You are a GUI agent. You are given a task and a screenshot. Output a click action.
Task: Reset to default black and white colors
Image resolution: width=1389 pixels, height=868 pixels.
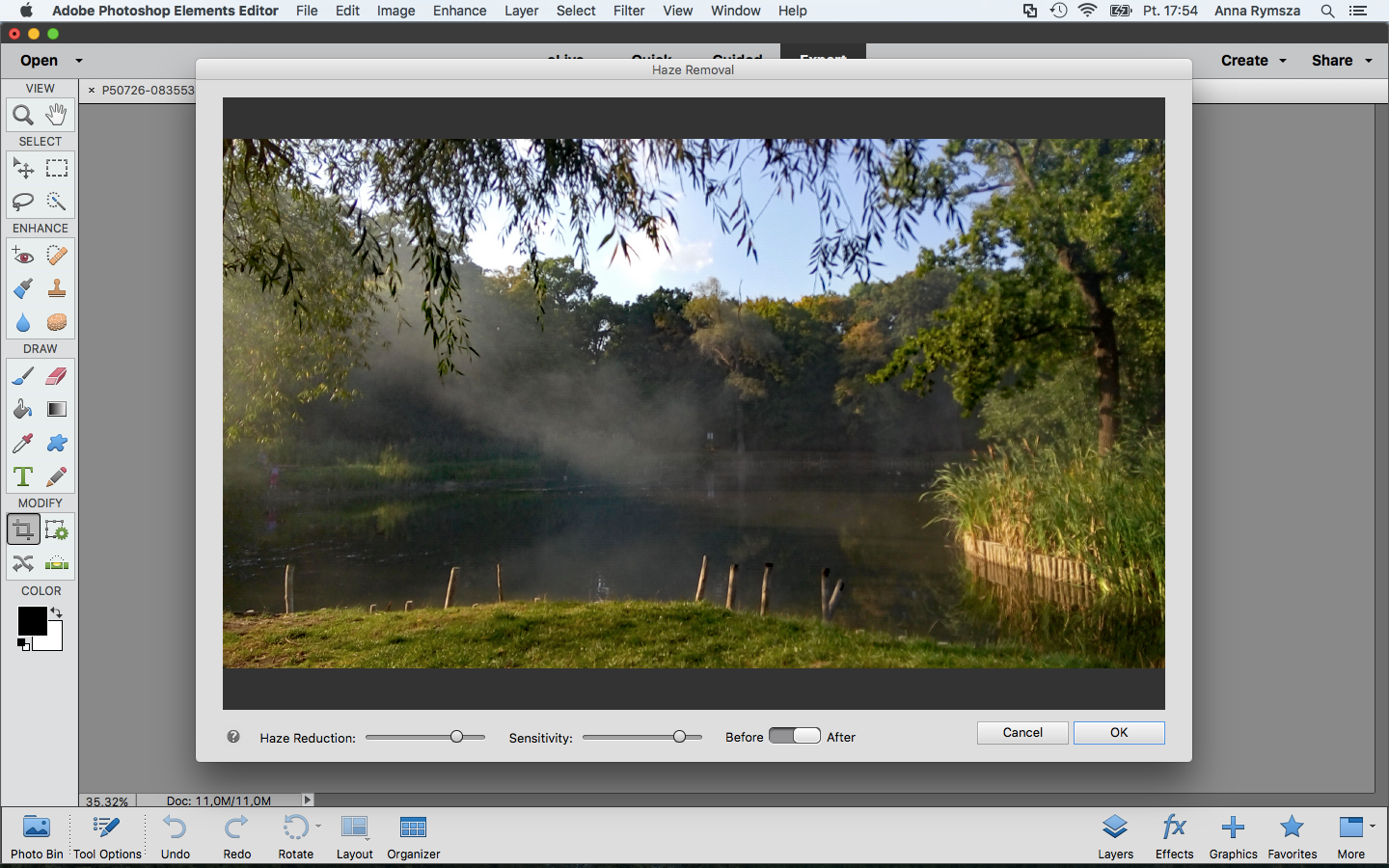[x=23, y=644]
